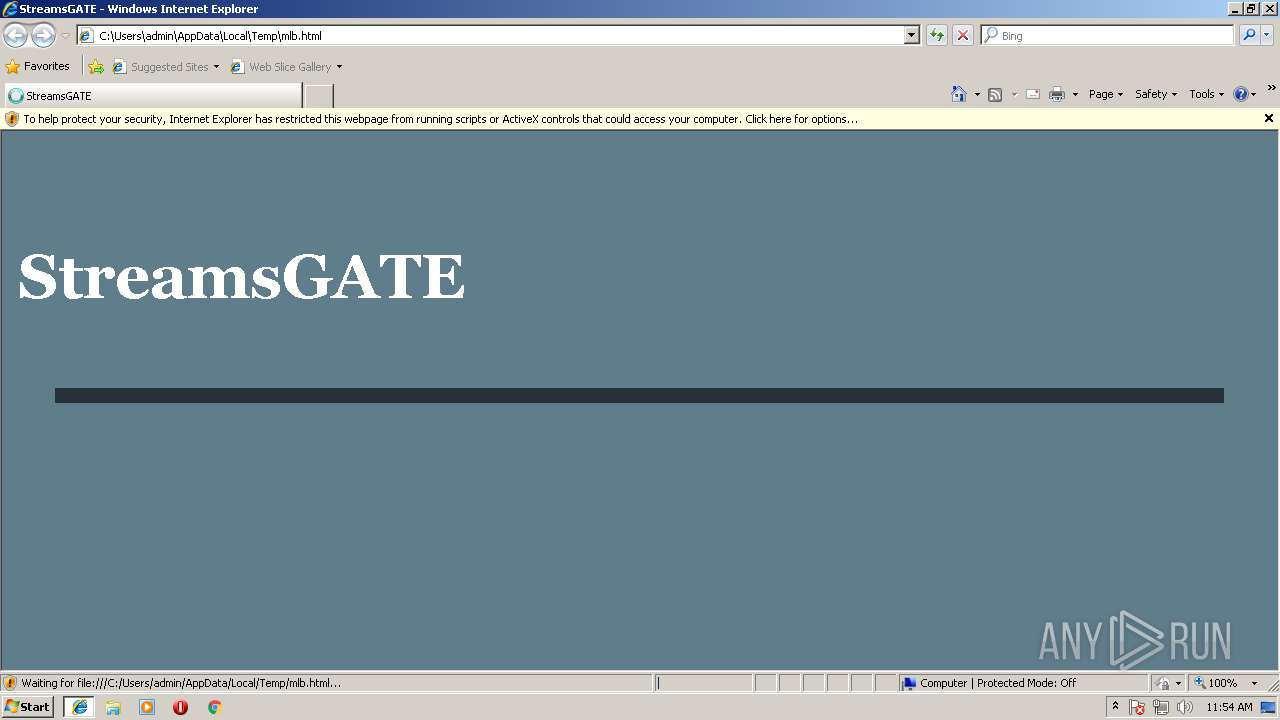
Task: Go back with the Back arrow button
Action: tap(15, 36)
